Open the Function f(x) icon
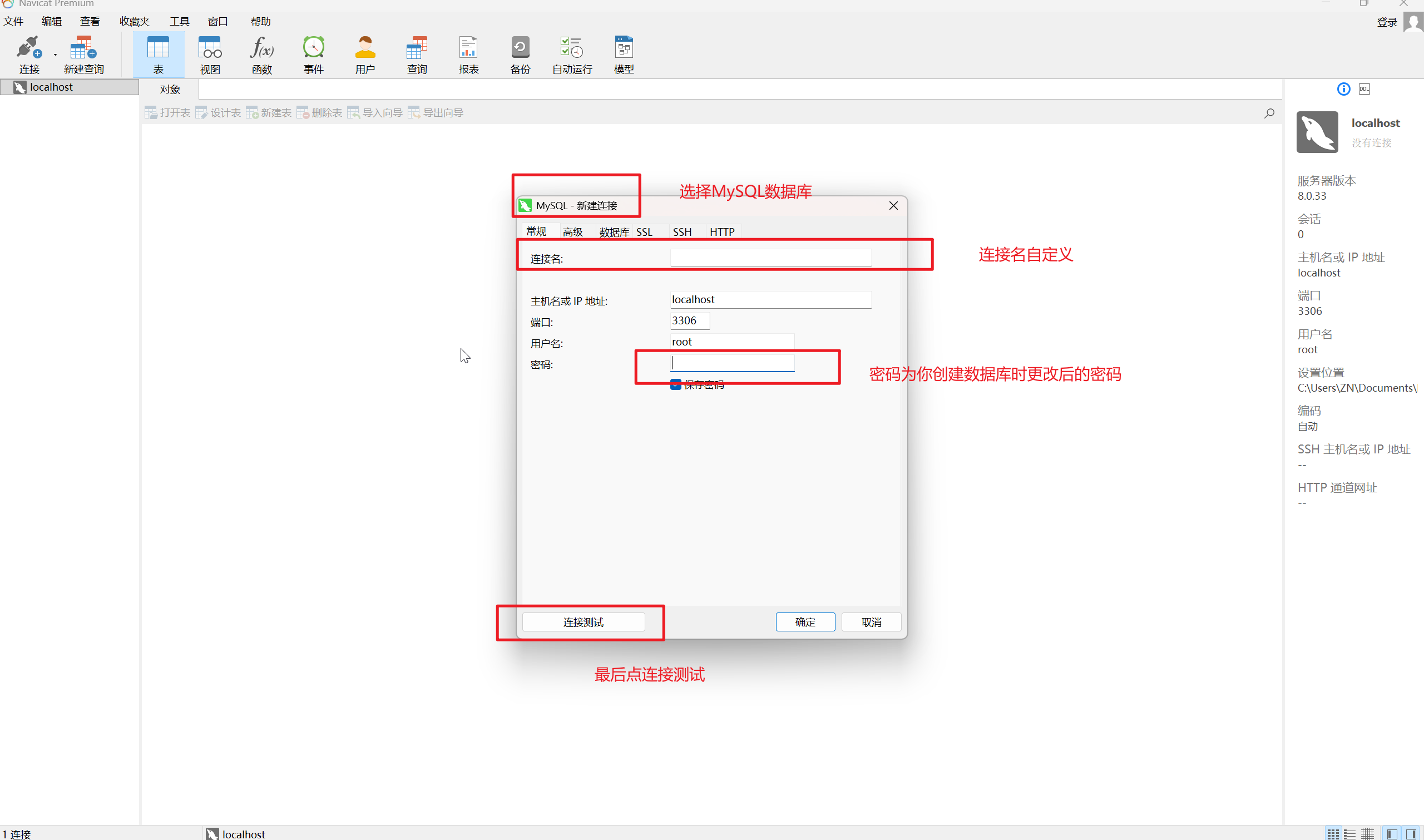 coord(261,47)
